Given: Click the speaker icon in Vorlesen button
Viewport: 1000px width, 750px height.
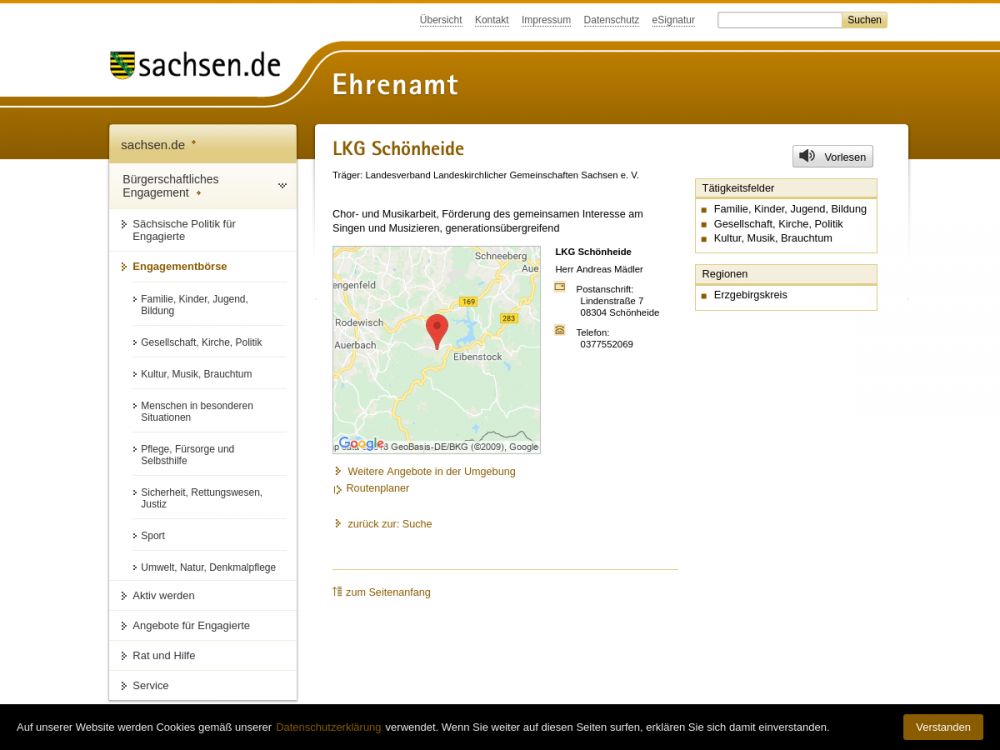Looking at the screenshot, I should click(x=807, y=156).
